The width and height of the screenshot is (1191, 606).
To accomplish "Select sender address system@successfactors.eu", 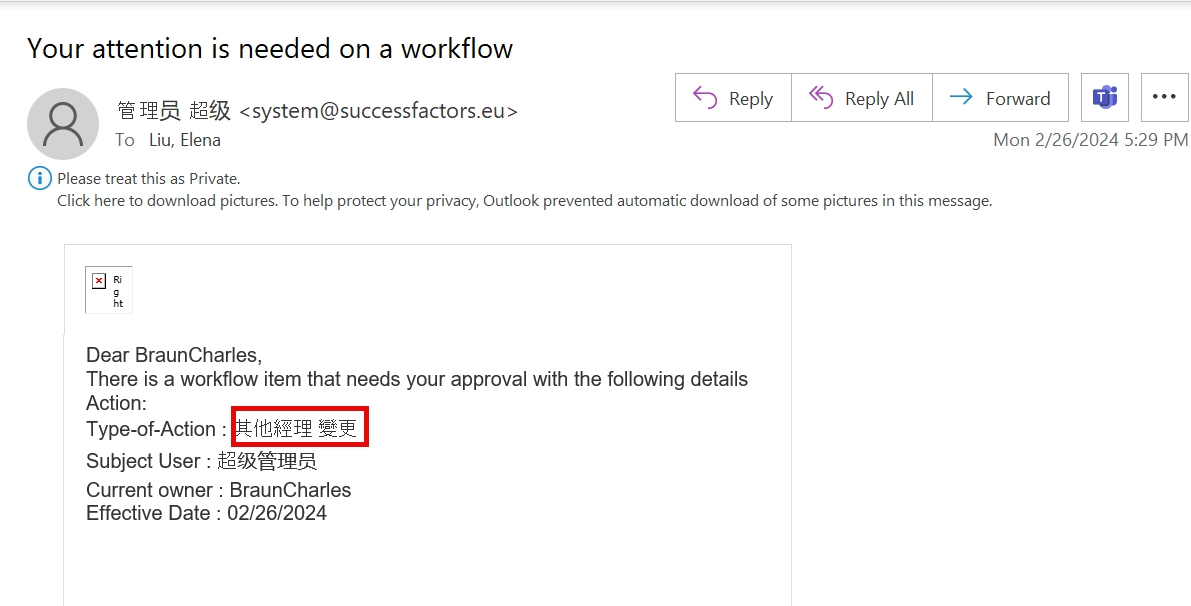I will tap(378, 112).
